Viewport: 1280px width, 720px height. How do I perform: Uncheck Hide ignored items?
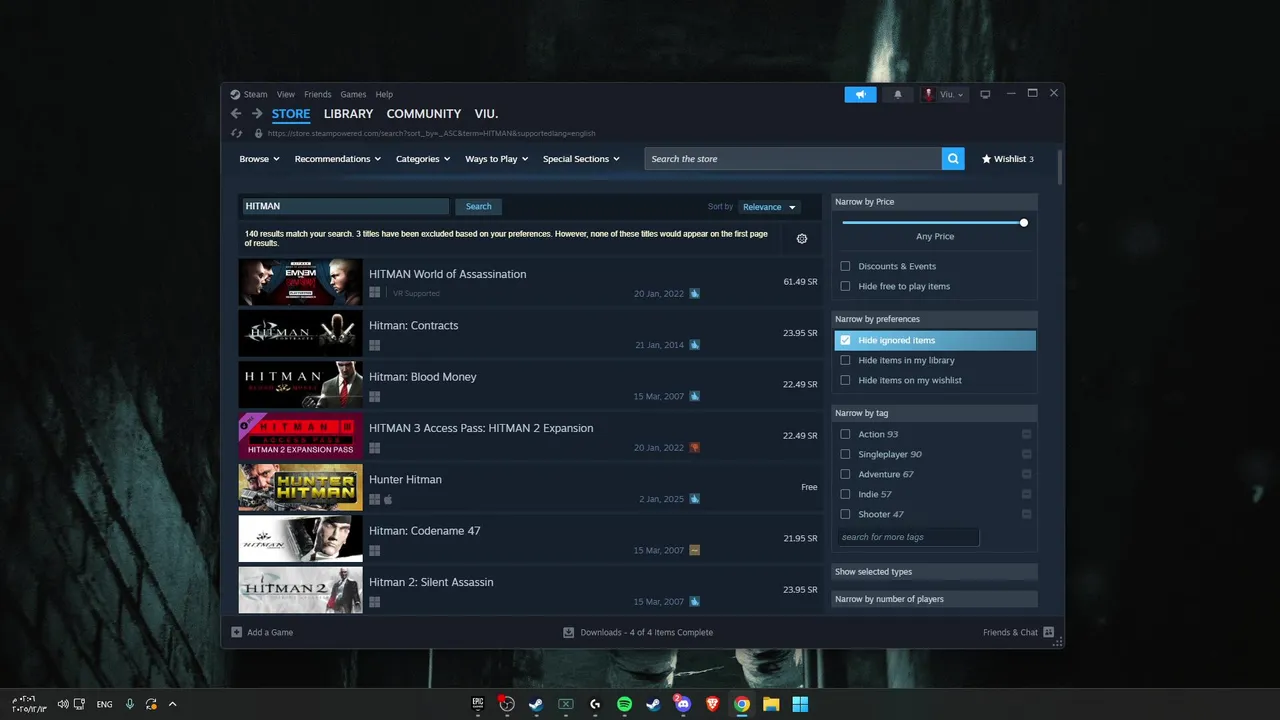(845, 340)
